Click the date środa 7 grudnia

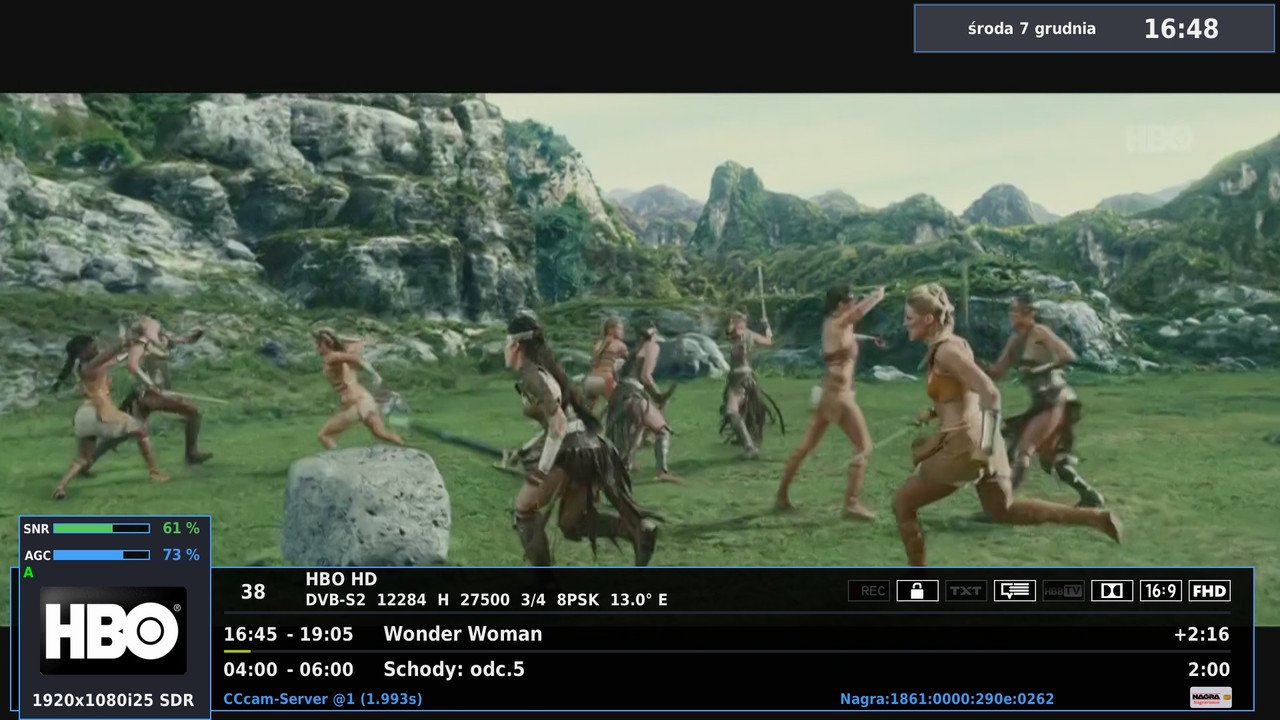tap(1032, 29)
